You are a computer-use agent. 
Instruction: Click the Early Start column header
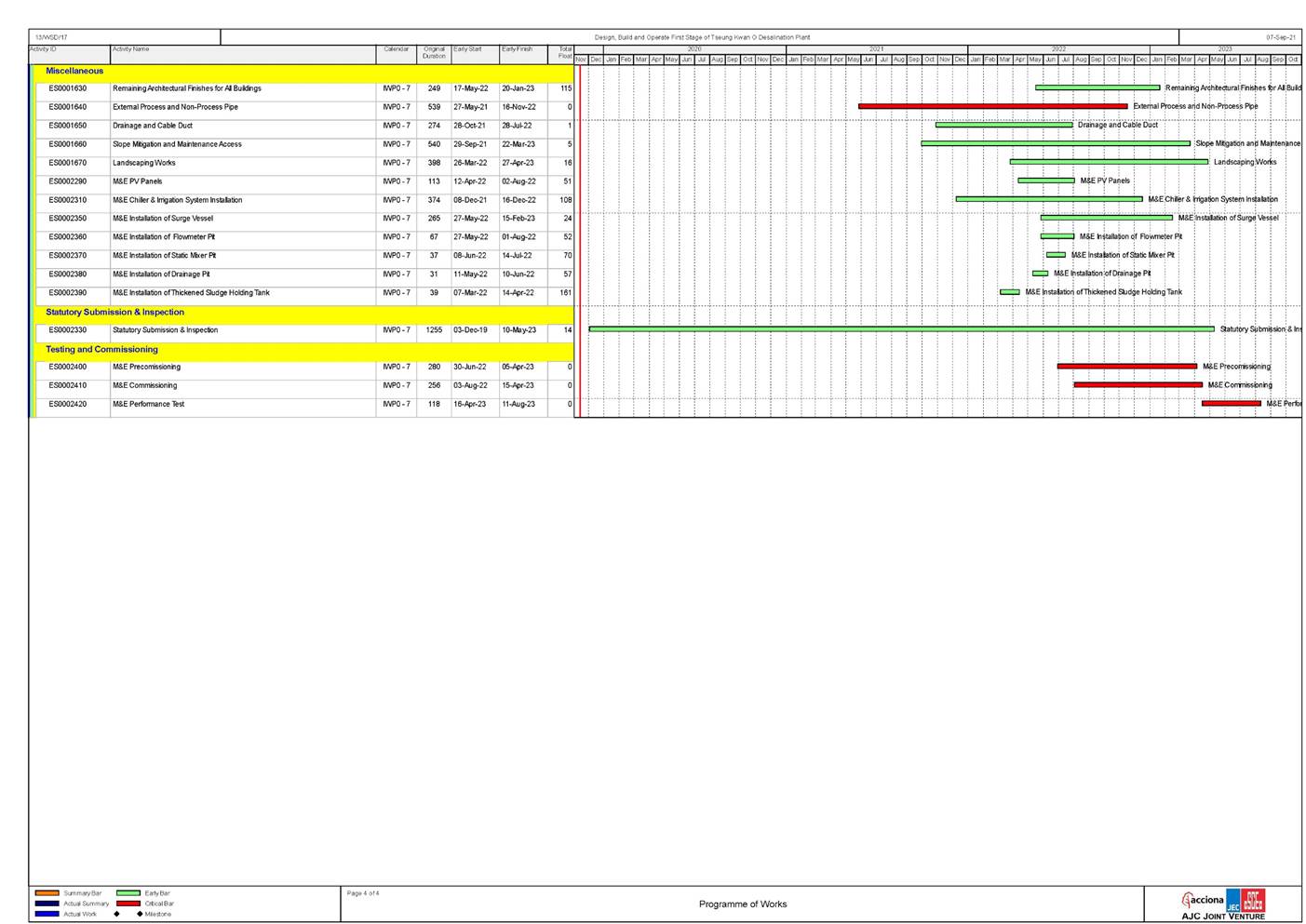467,49
